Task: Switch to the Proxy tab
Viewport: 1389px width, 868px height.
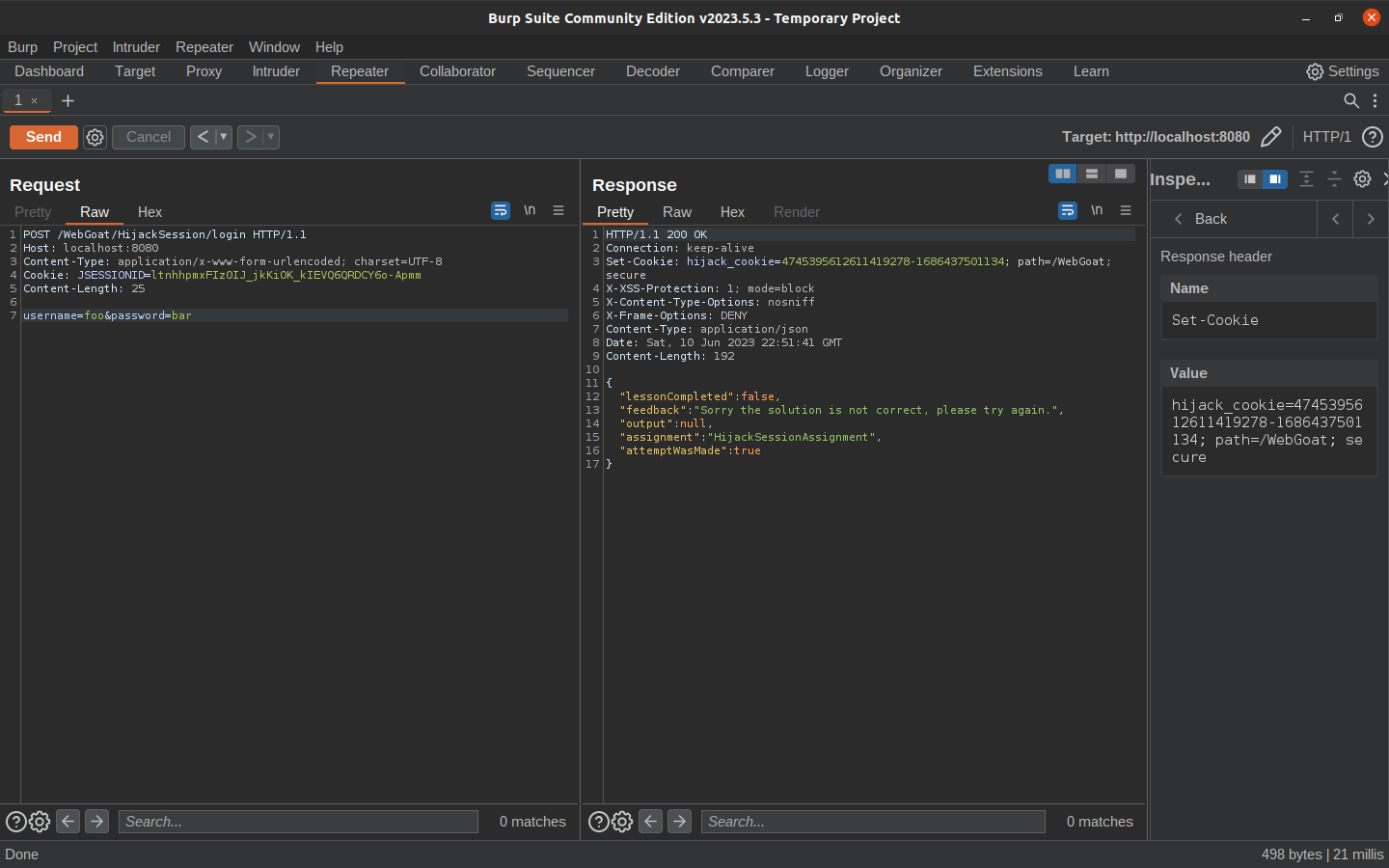Action: (204, 71)
